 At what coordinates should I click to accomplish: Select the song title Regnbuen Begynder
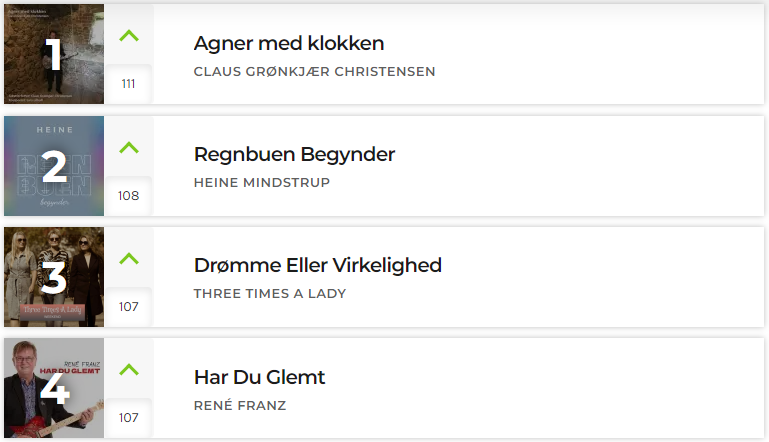click(x=294, y=155)
